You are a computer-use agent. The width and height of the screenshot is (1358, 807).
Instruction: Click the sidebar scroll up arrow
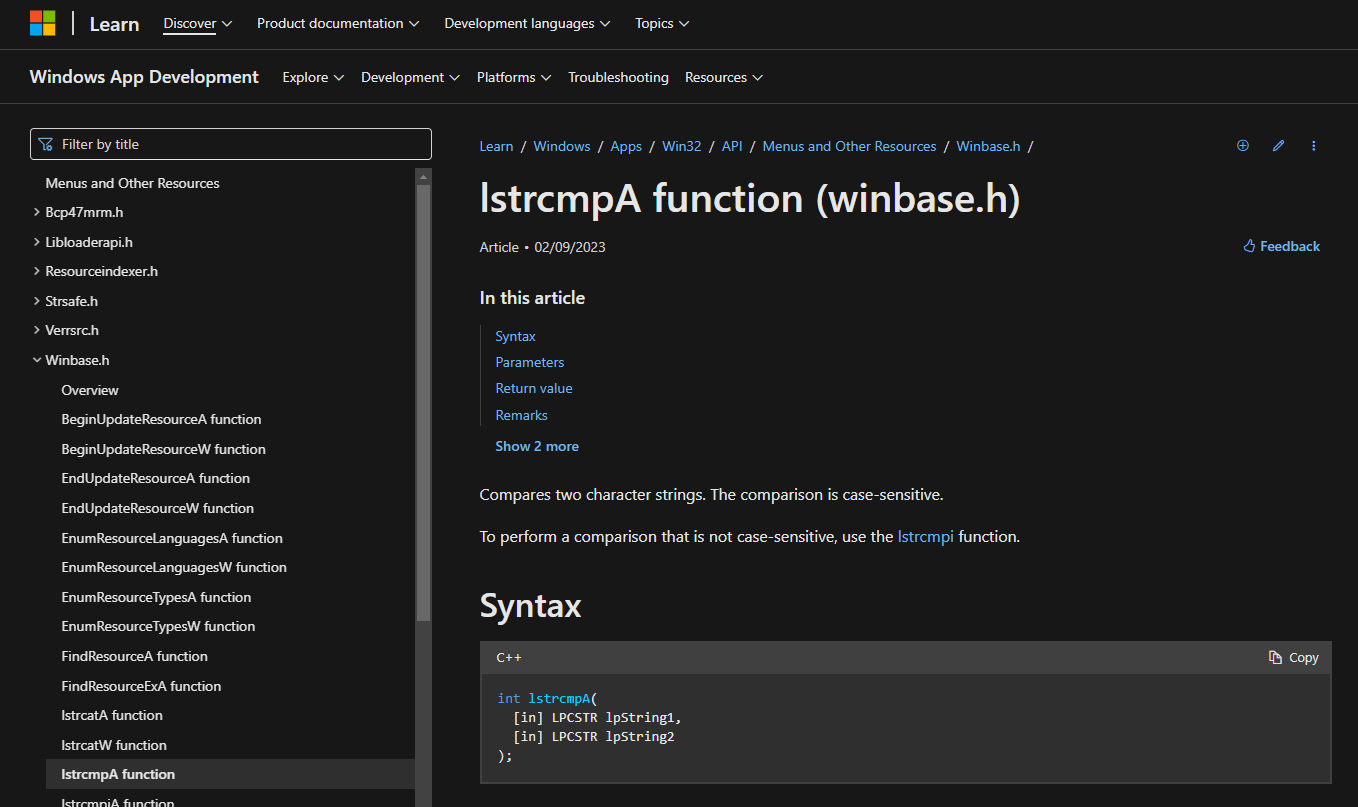pyautogui.click(x=423, y=176)
